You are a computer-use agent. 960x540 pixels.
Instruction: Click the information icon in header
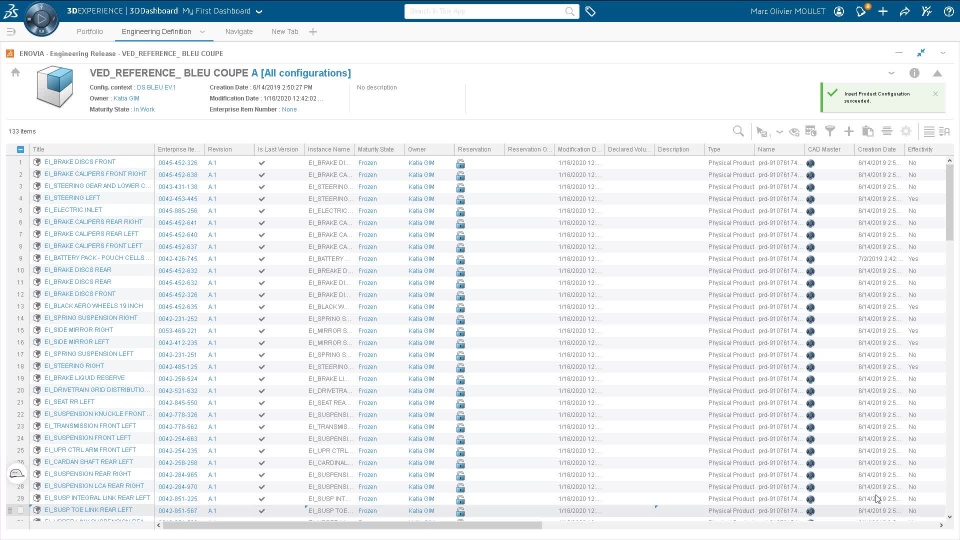[x=914, y=73]
